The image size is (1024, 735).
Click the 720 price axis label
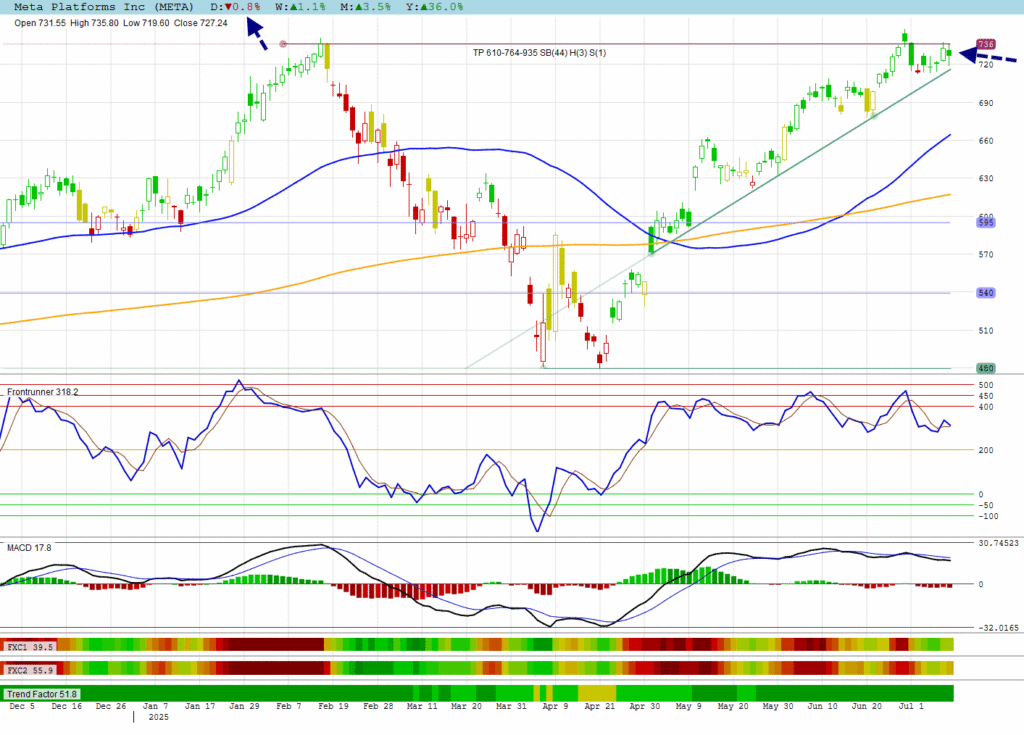tap(985, 65)
